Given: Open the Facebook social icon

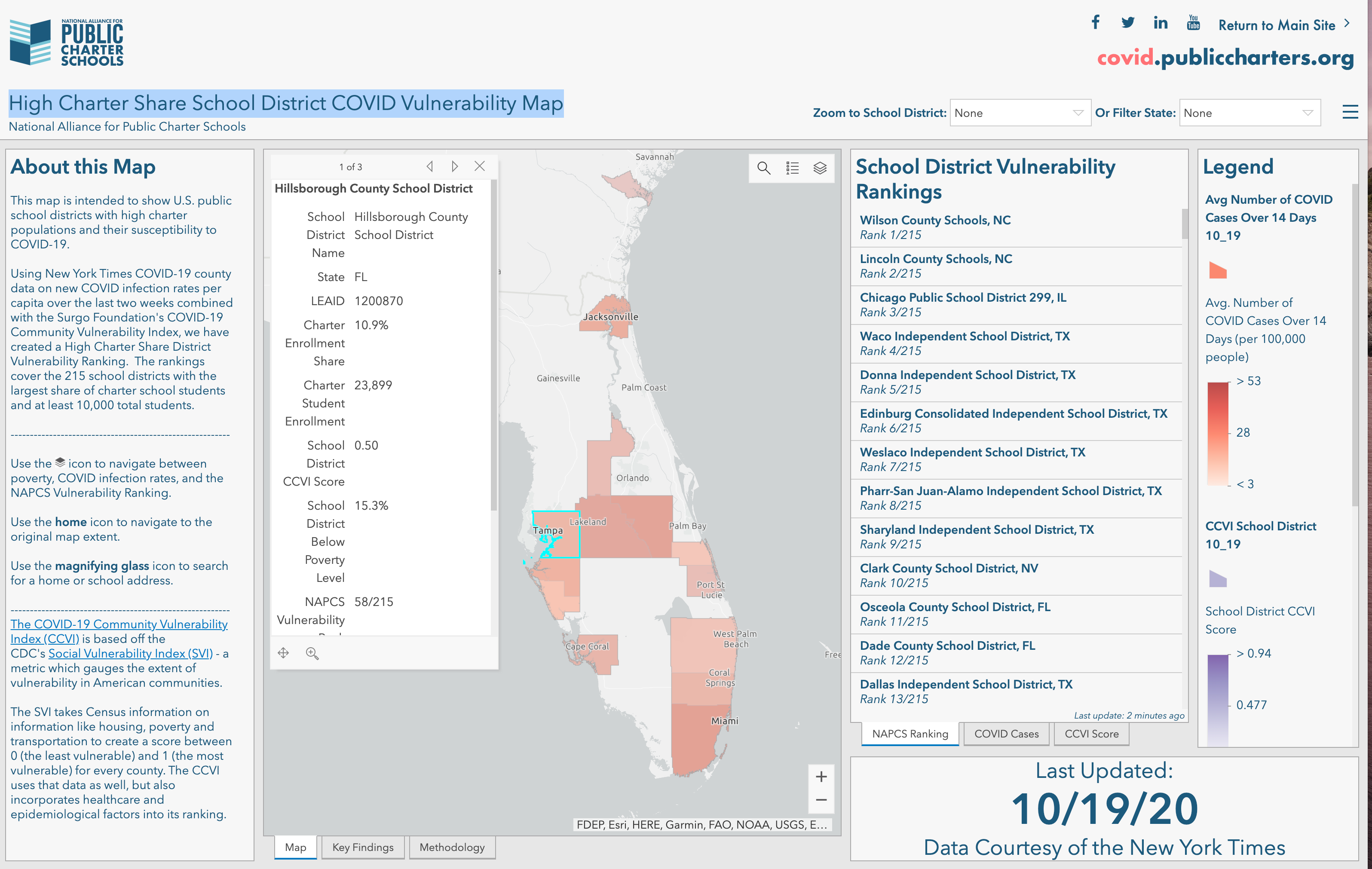Looking at the screenshot, I should click(x=1095, y=23).
